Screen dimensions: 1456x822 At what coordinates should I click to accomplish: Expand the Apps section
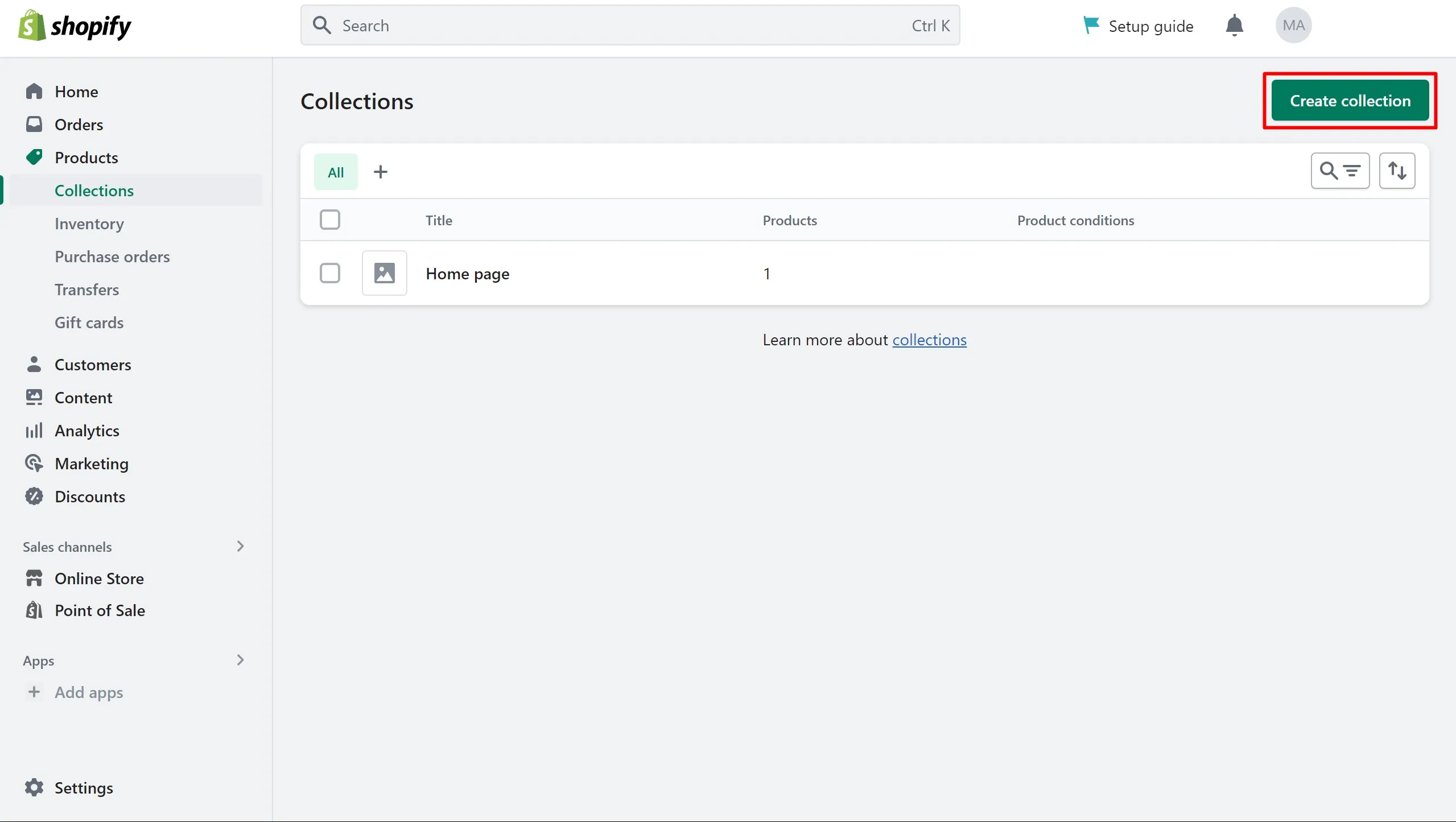(x=240, y=659)
